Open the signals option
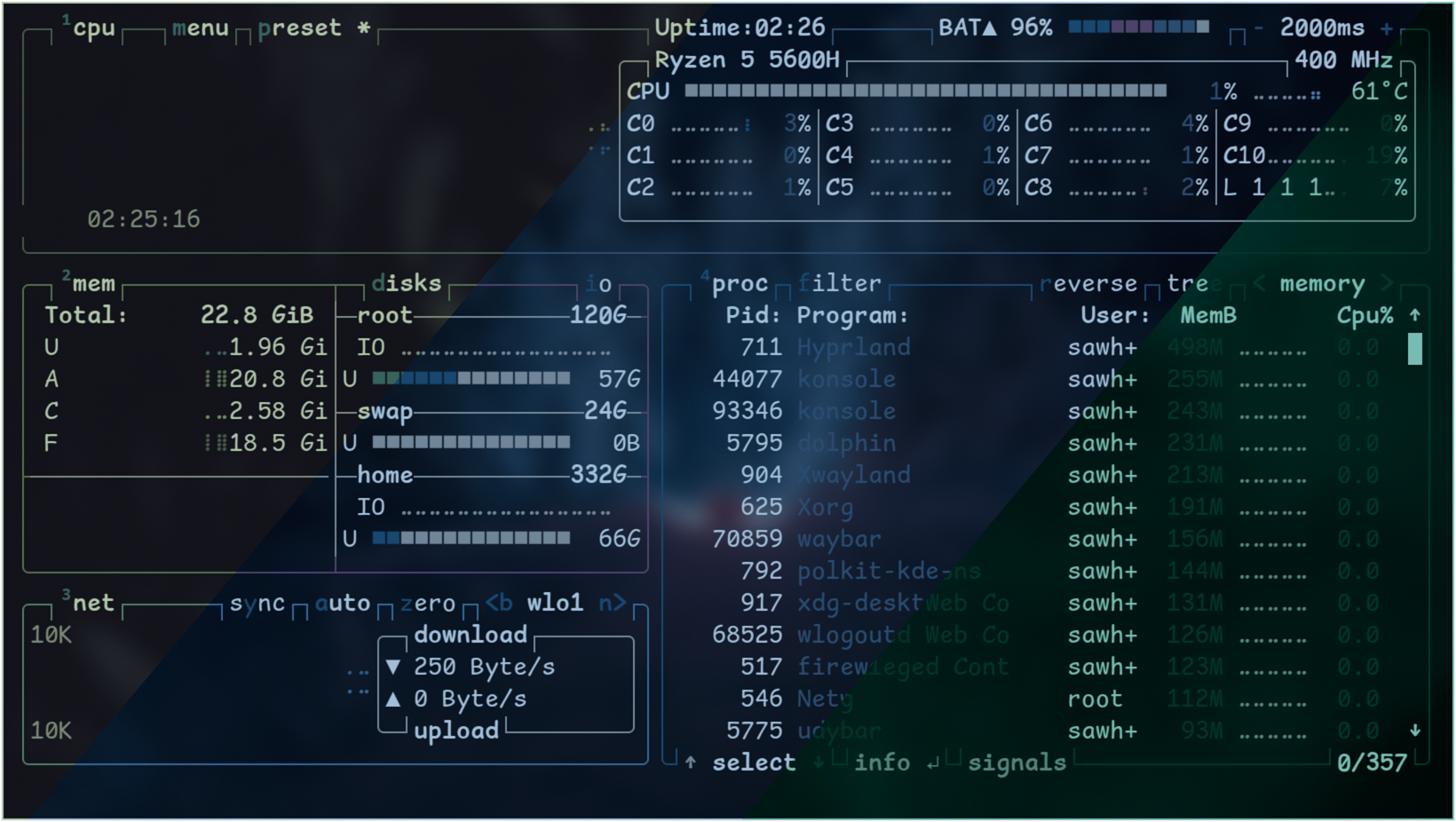 1017,763
